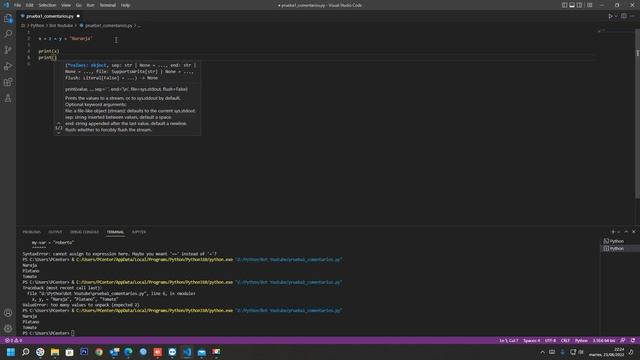This screenshot has width=640, height=360.
Task: Open Windows taskbar search
Action: (25, 352)
